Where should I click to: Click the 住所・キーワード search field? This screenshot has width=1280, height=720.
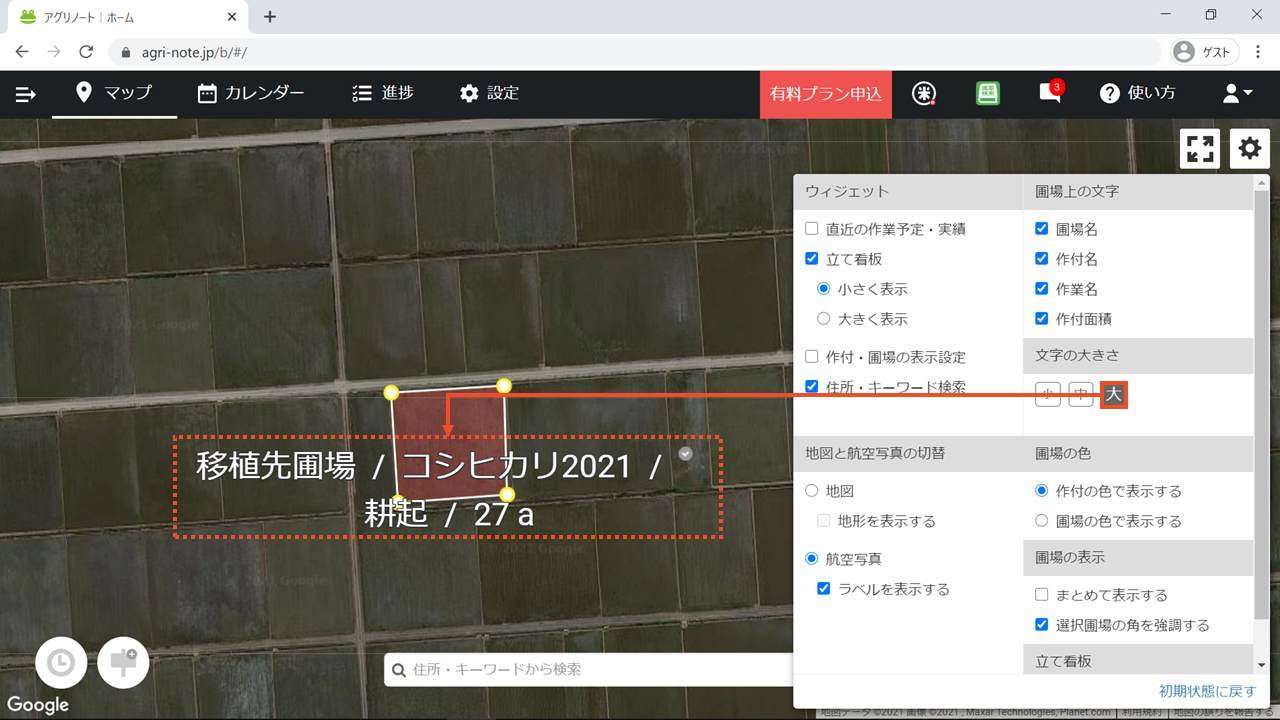[x=590, y=669]
